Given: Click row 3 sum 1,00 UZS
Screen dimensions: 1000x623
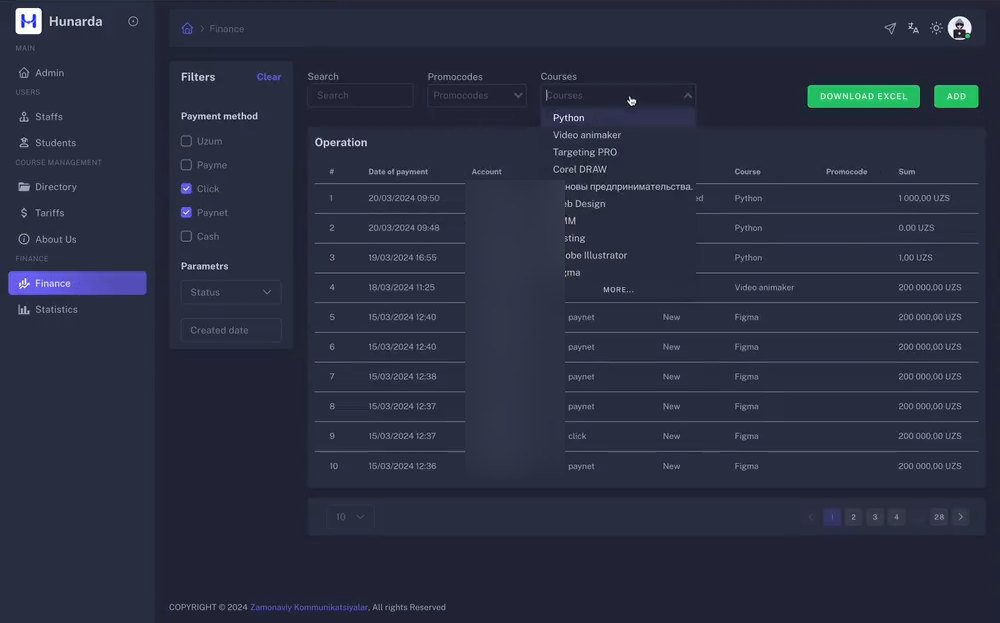Looking at the screenshot, I should (x=915, y=258).
